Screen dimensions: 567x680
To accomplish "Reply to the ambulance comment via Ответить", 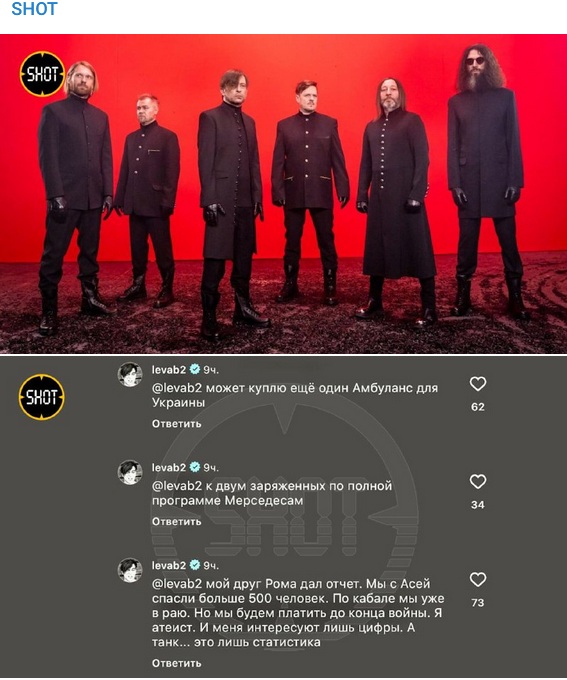I will click(x=177, y=424).
